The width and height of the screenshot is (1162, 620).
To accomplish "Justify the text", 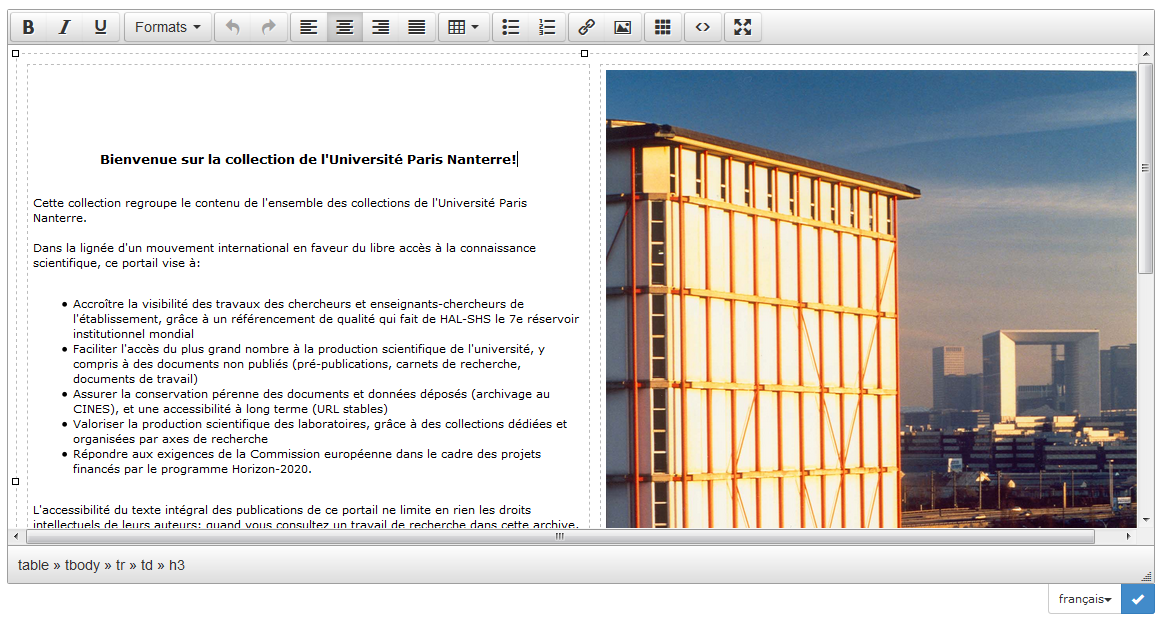I will click(x=417, y=27).
